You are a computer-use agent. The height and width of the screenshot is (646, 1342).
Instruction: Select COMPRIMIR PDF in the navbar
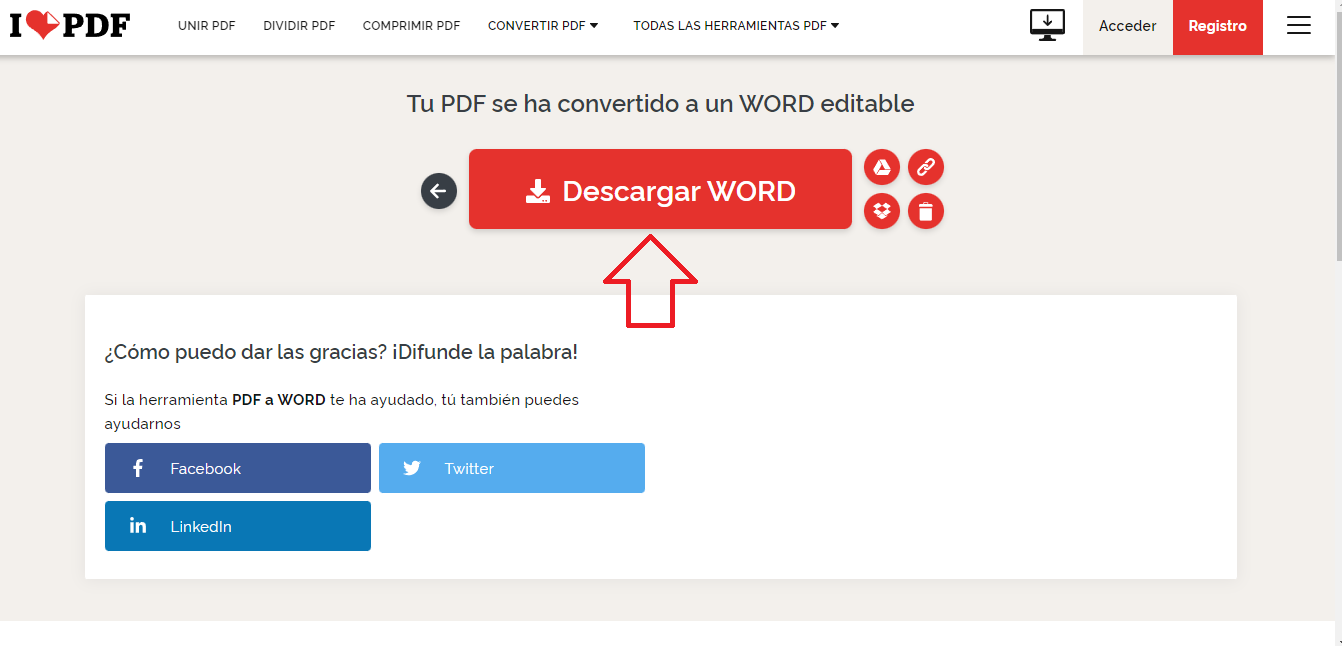pos(411,26)
